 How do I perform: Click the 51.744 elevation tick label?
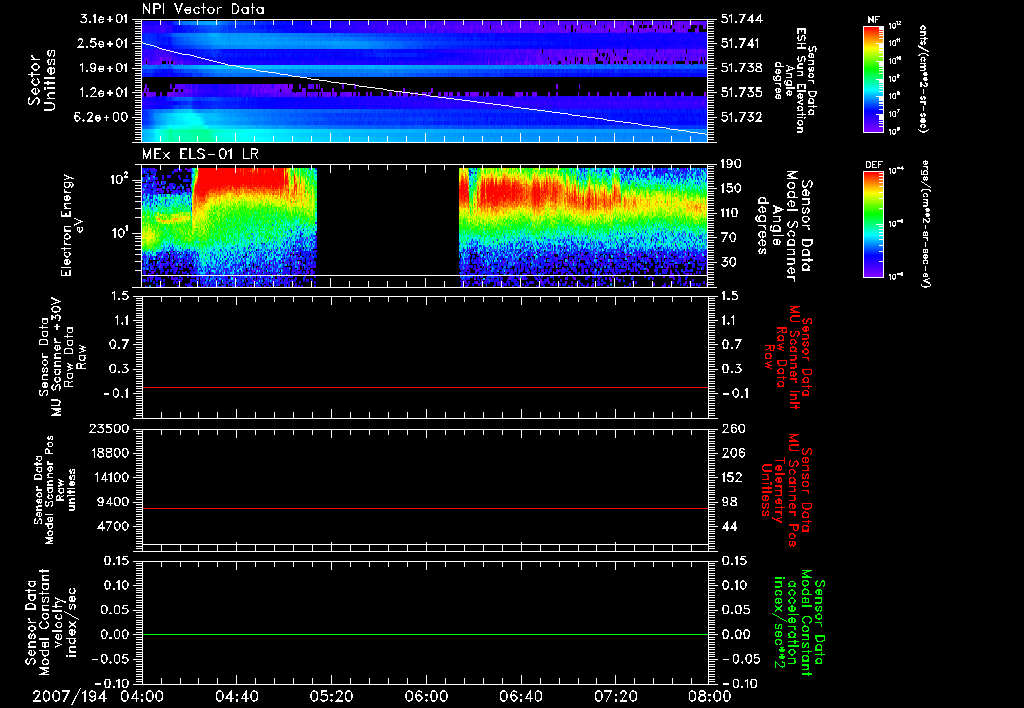[x=742, y=19]
